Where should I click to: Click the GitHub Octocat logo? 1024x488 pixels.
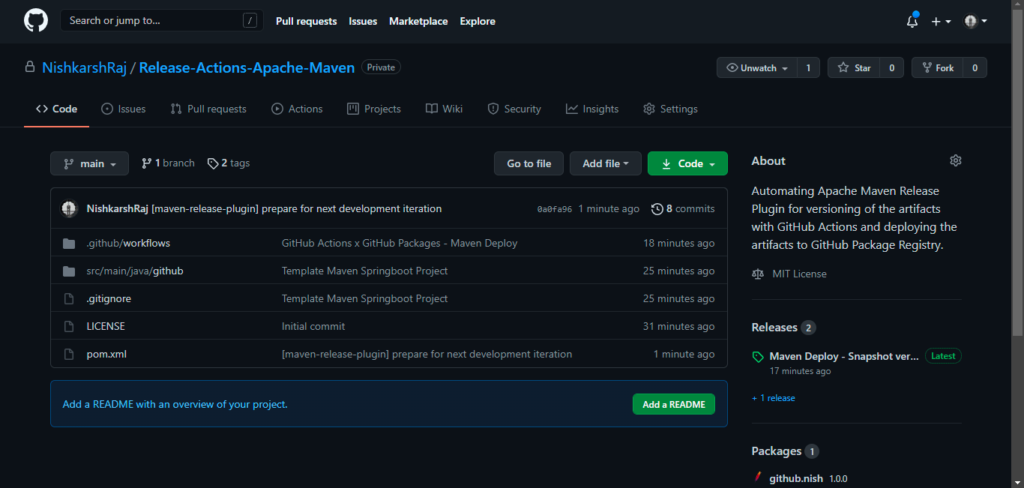point(35,20)
